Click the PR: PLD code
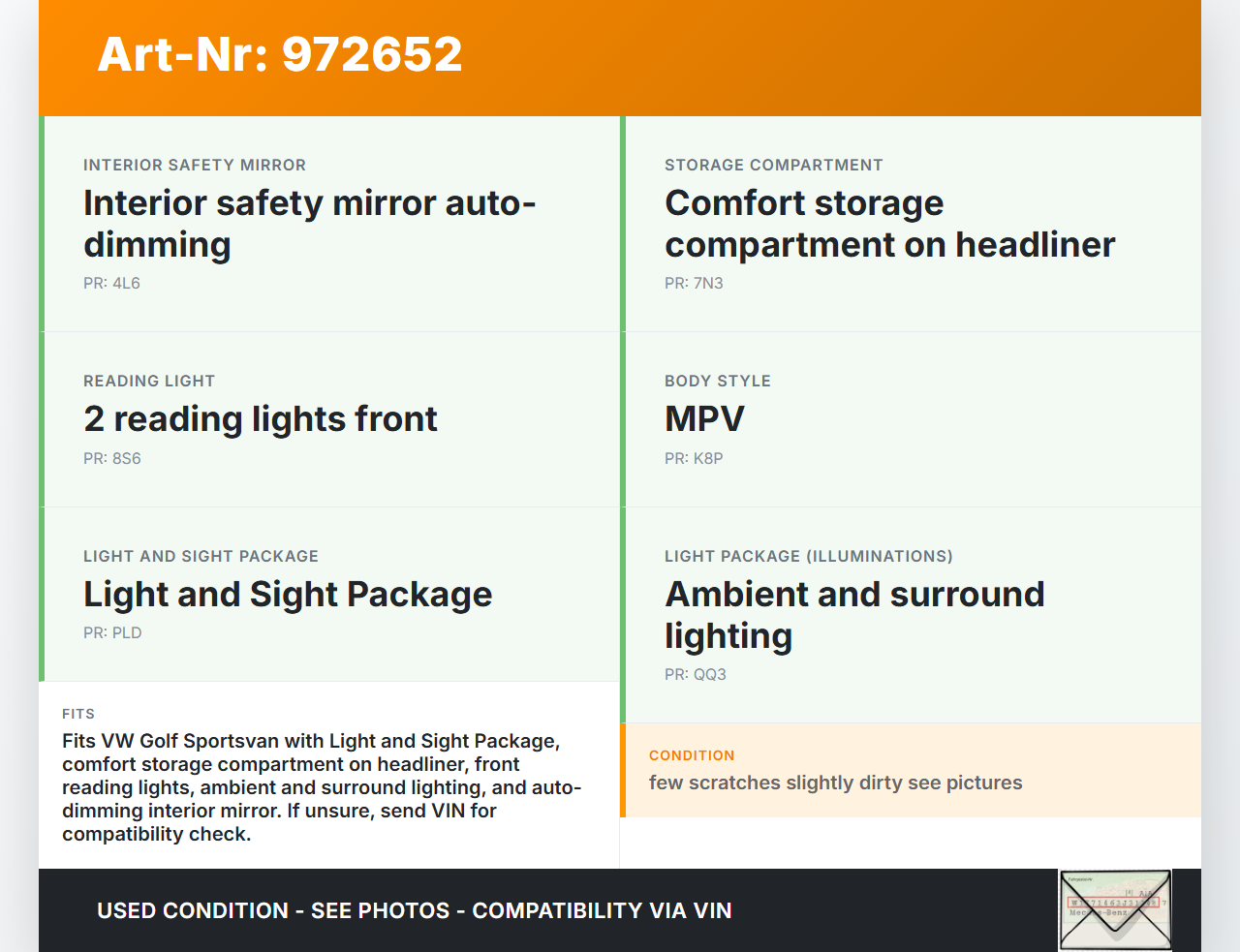The height and width of the screenshot is (952, 1240). 112,633
